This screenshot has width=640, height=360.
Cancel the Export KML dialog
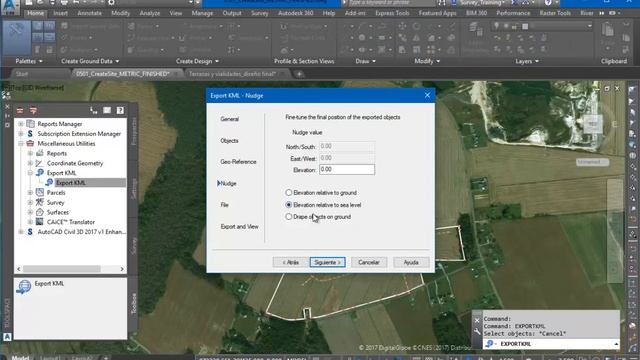point(369,262)
